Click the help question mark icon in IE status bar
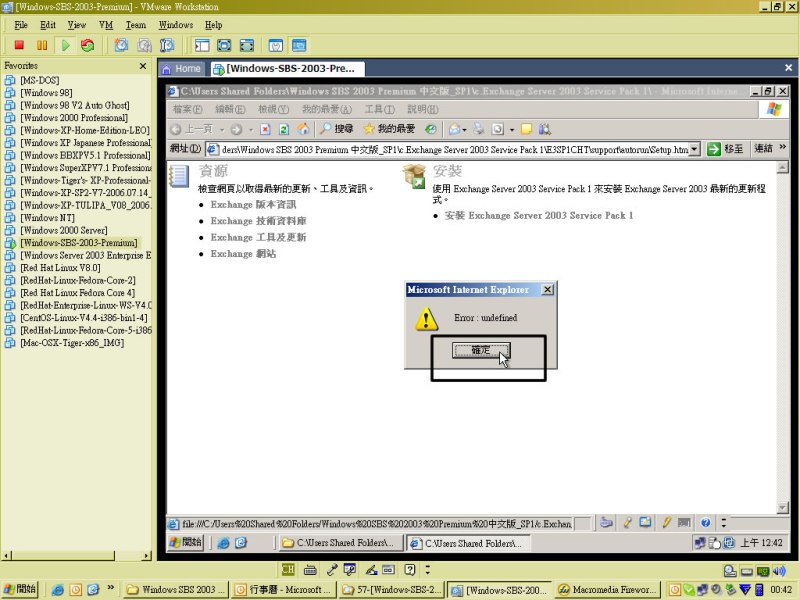800x600 pixels. point(706,522)
